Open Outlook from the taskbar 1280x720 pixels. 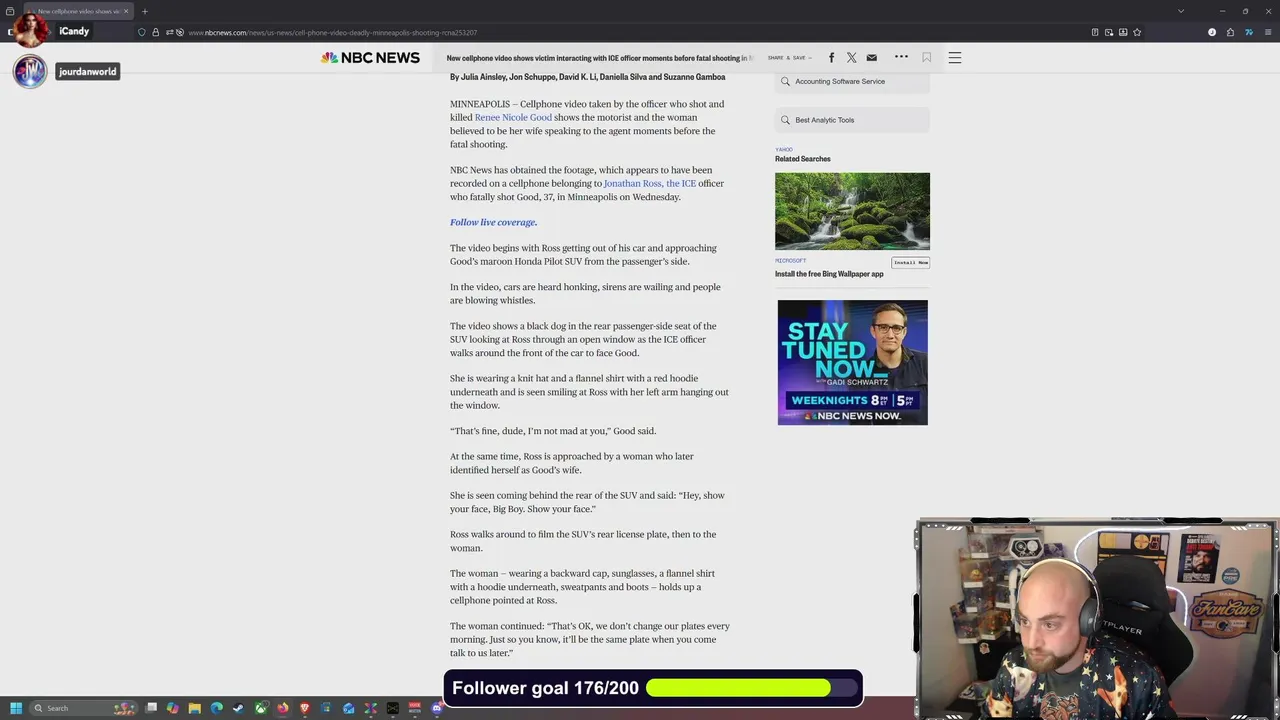pyautogui.click(x=348, y=708)
